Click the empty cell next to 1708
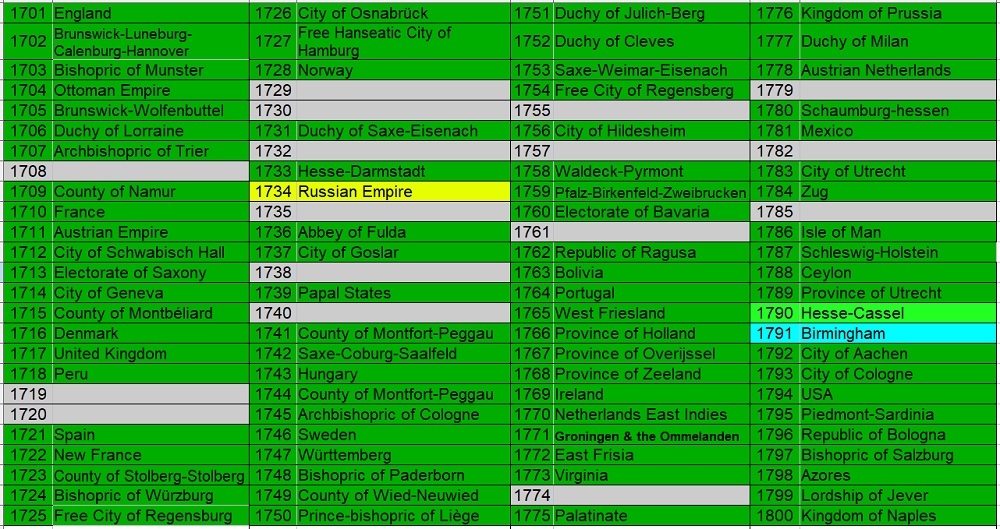Screen dimensions: 1000x529 [151, 171]
